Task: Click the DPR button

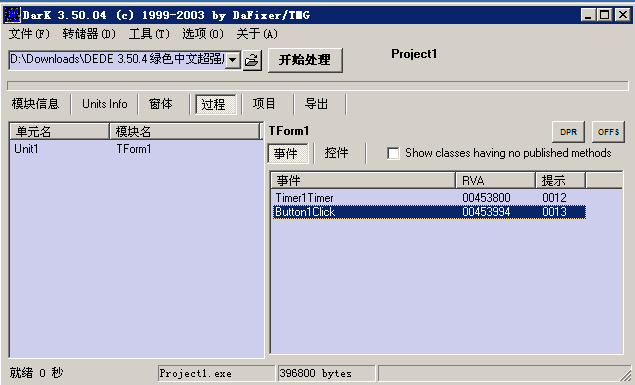Action: (569, 132)
